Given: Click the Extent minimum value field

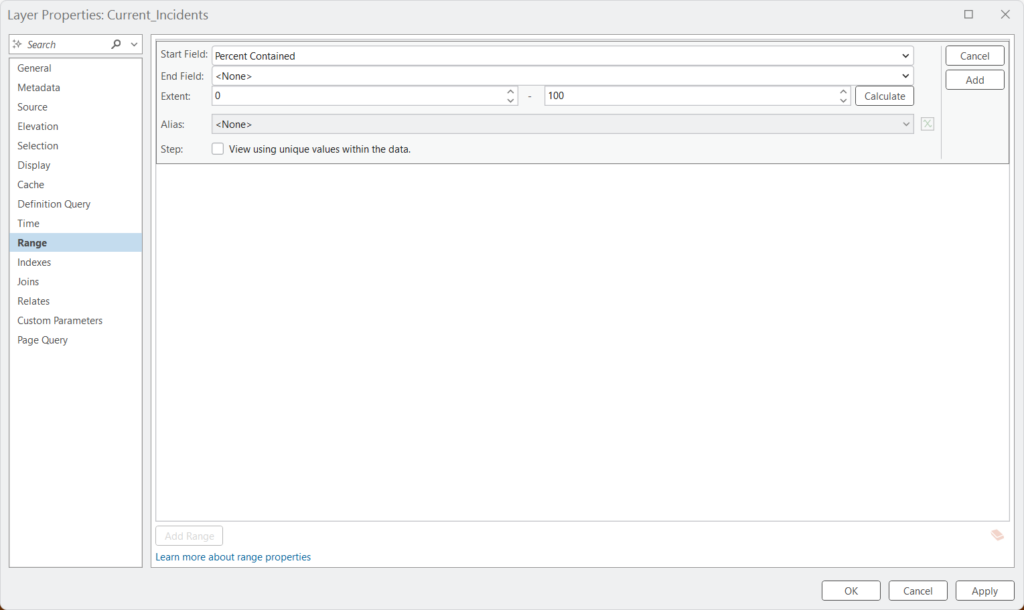Looking at the screenshot, I should pyautogui.click(x=358, y=96).
